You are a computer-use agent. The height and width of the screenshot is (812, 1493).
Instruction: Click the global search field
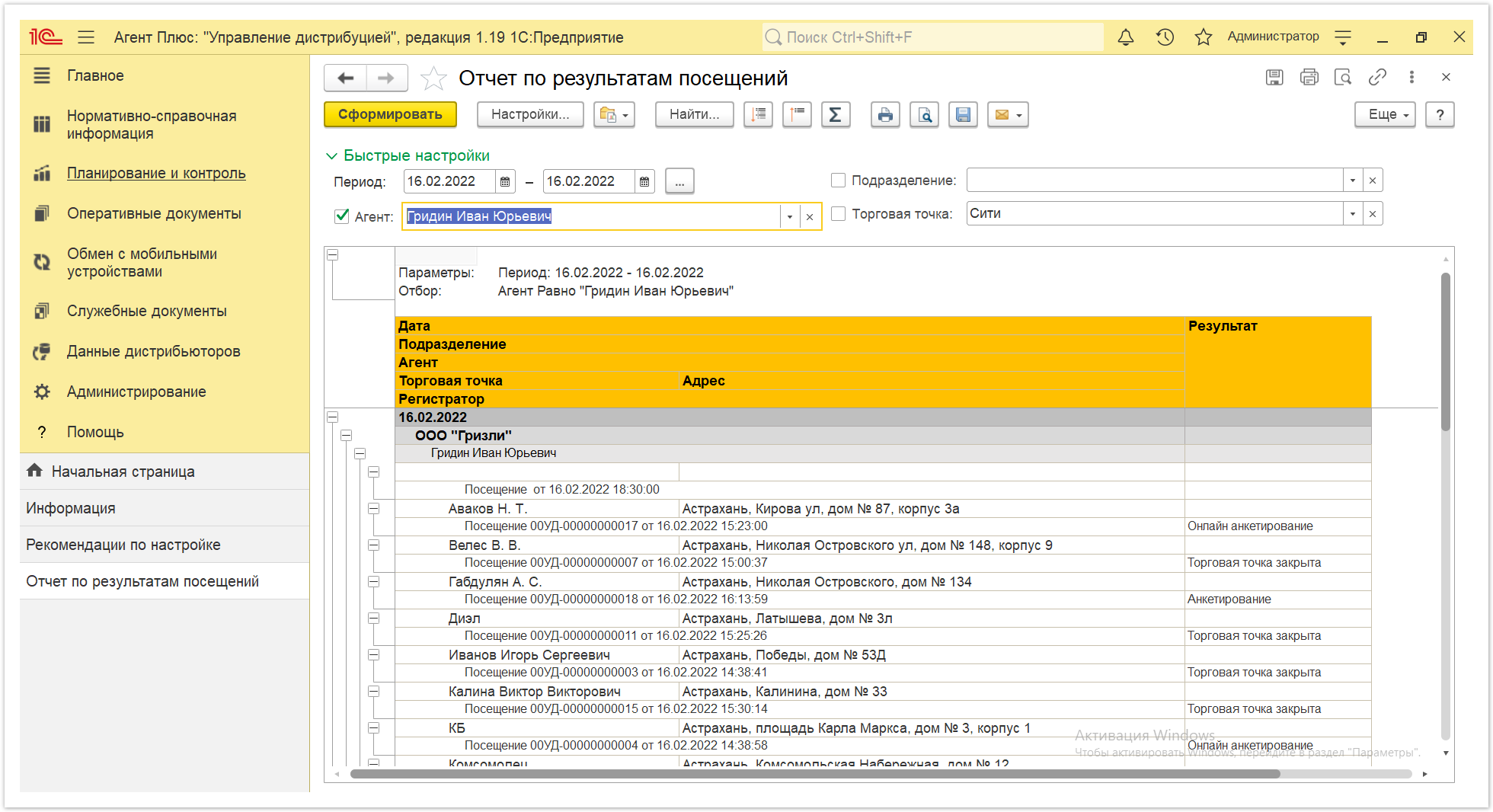click(932, 37)
